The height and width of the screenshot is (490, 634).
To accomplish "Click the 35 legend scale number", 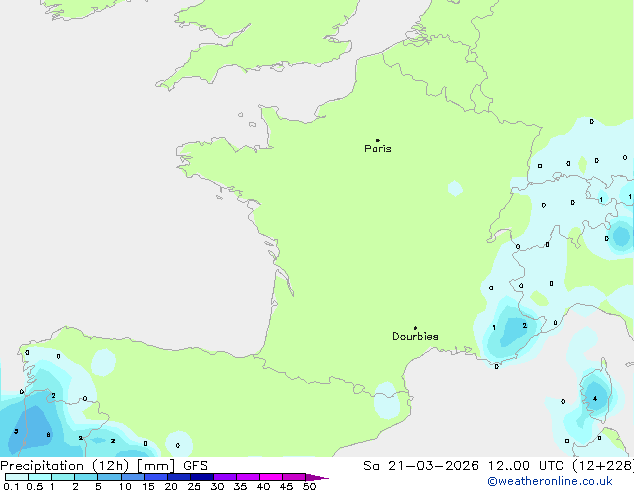I will [x=240, y=486].
